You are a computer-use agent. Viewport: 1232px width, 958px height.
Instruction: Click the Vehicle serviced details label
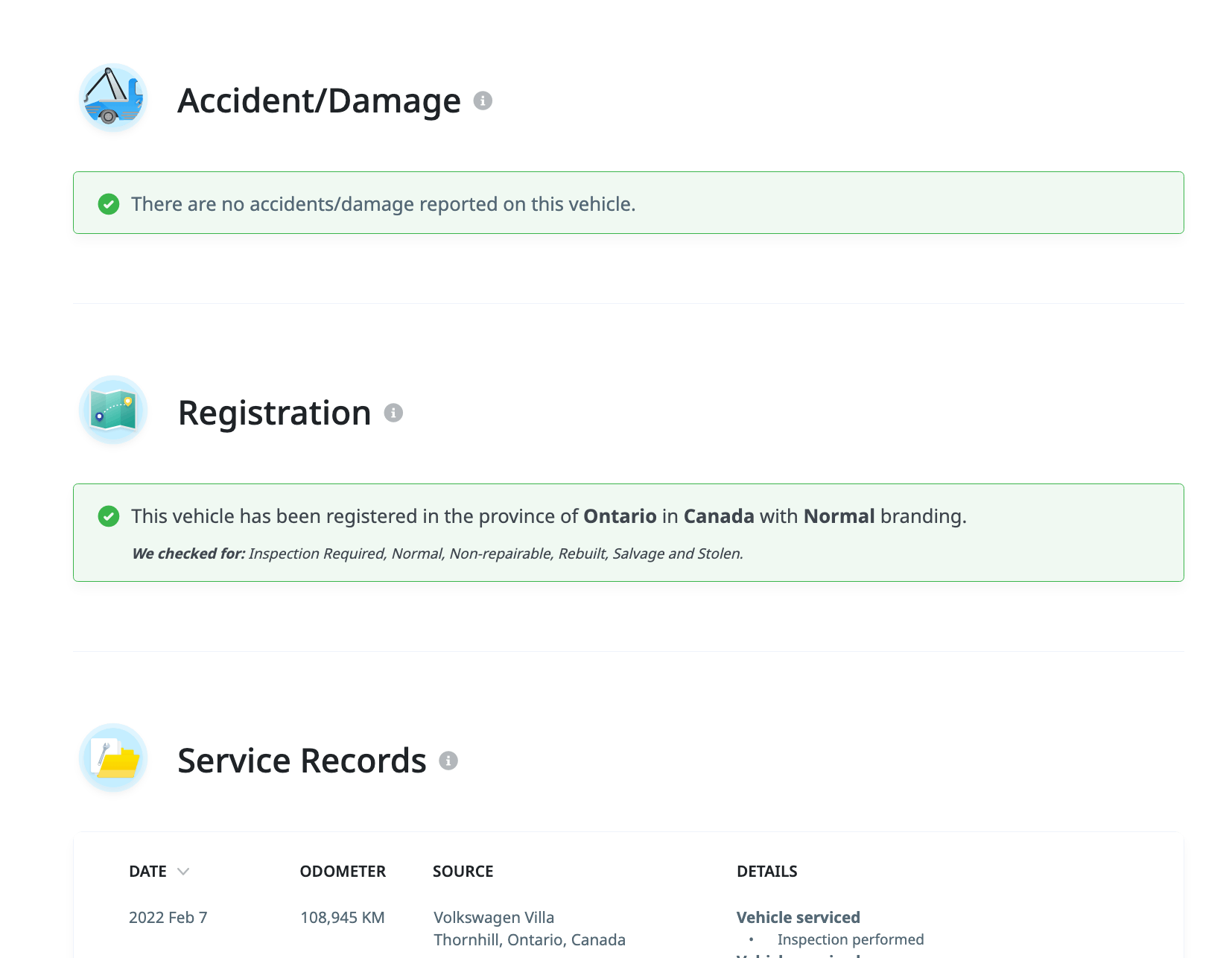[798, 918]
